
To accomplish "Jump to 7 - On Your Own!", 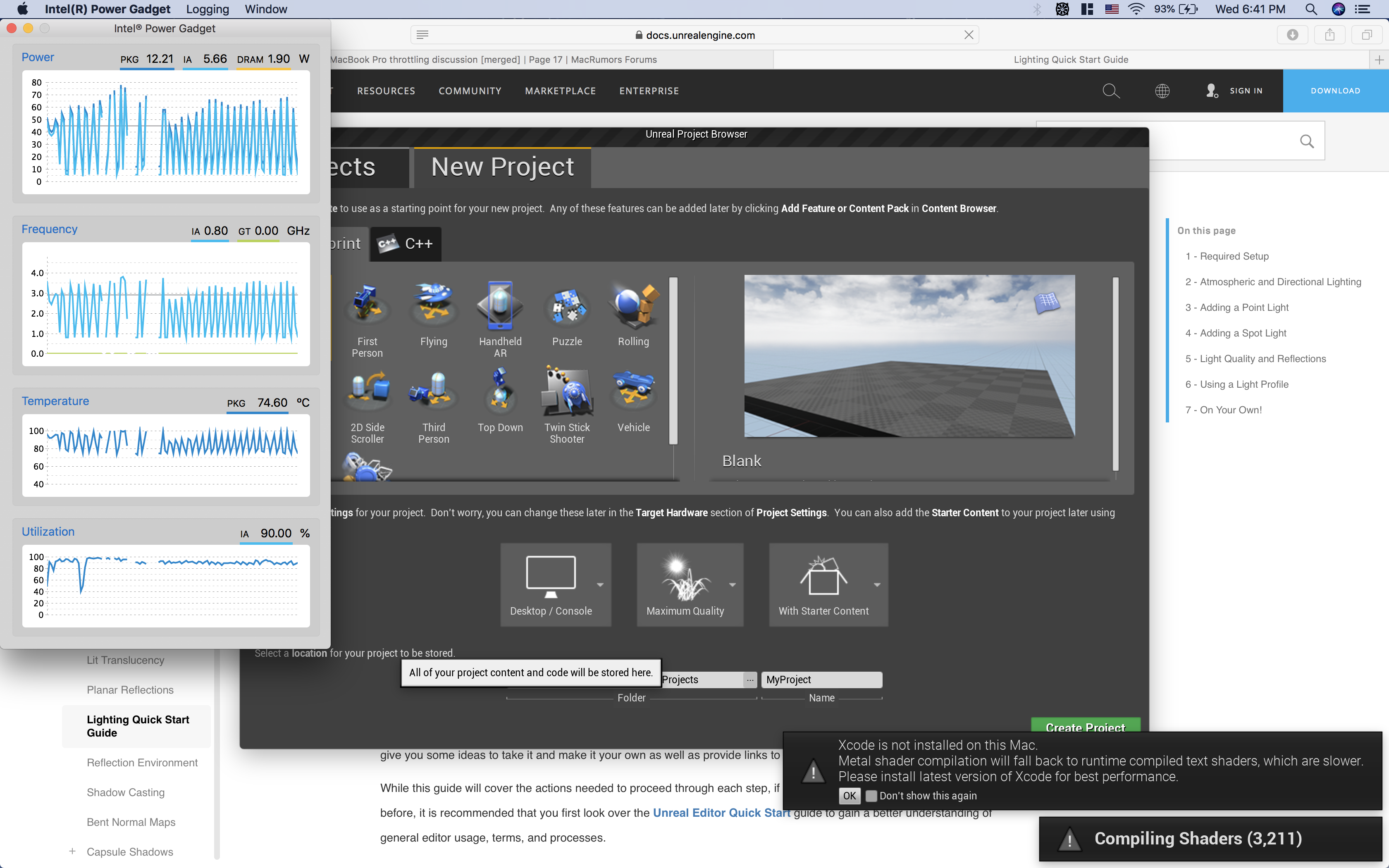I will click(x=1223, y=410).
